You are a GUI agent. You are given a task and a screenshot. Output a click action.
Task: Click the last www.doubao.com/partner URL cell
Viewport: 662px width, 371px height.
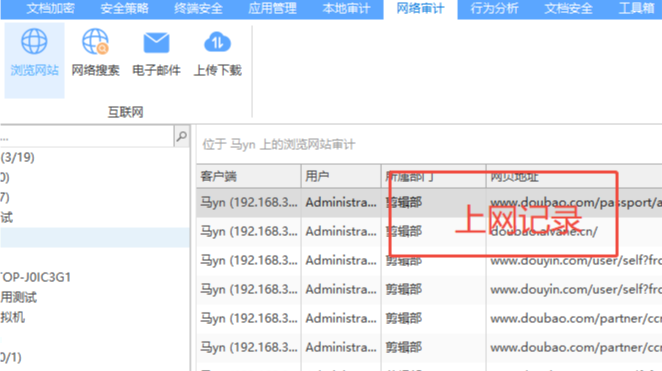574,347
